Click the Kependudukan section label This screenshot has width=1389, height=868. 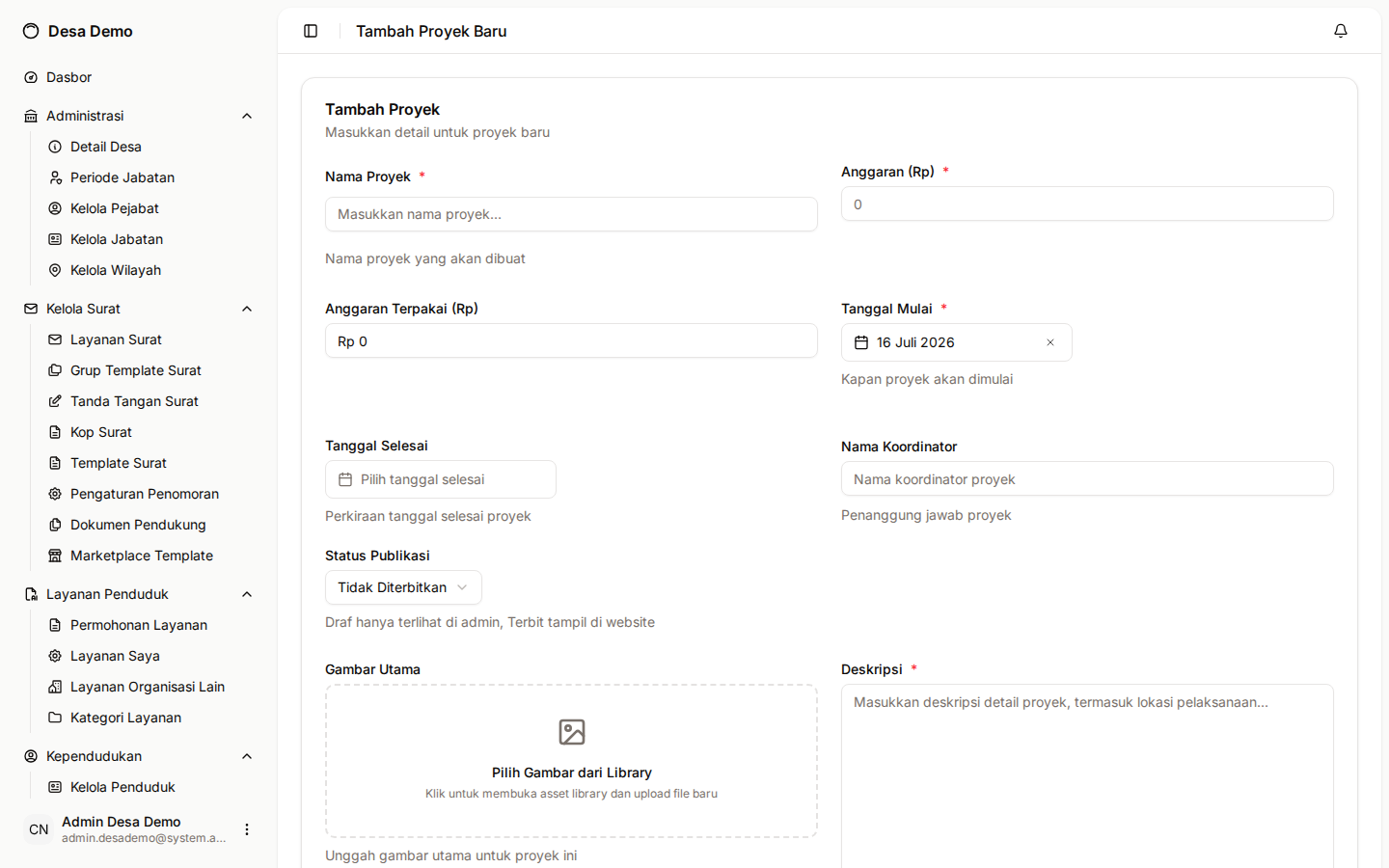pos(94,756)
